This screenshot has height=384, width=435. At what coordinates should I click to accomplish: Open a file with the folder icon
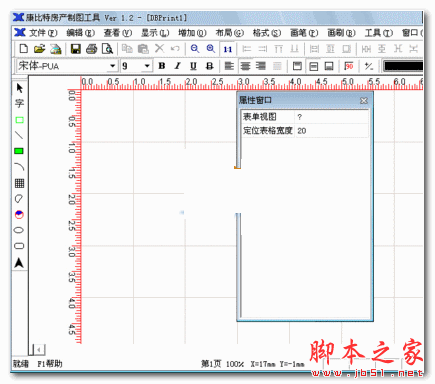[39, 49]
